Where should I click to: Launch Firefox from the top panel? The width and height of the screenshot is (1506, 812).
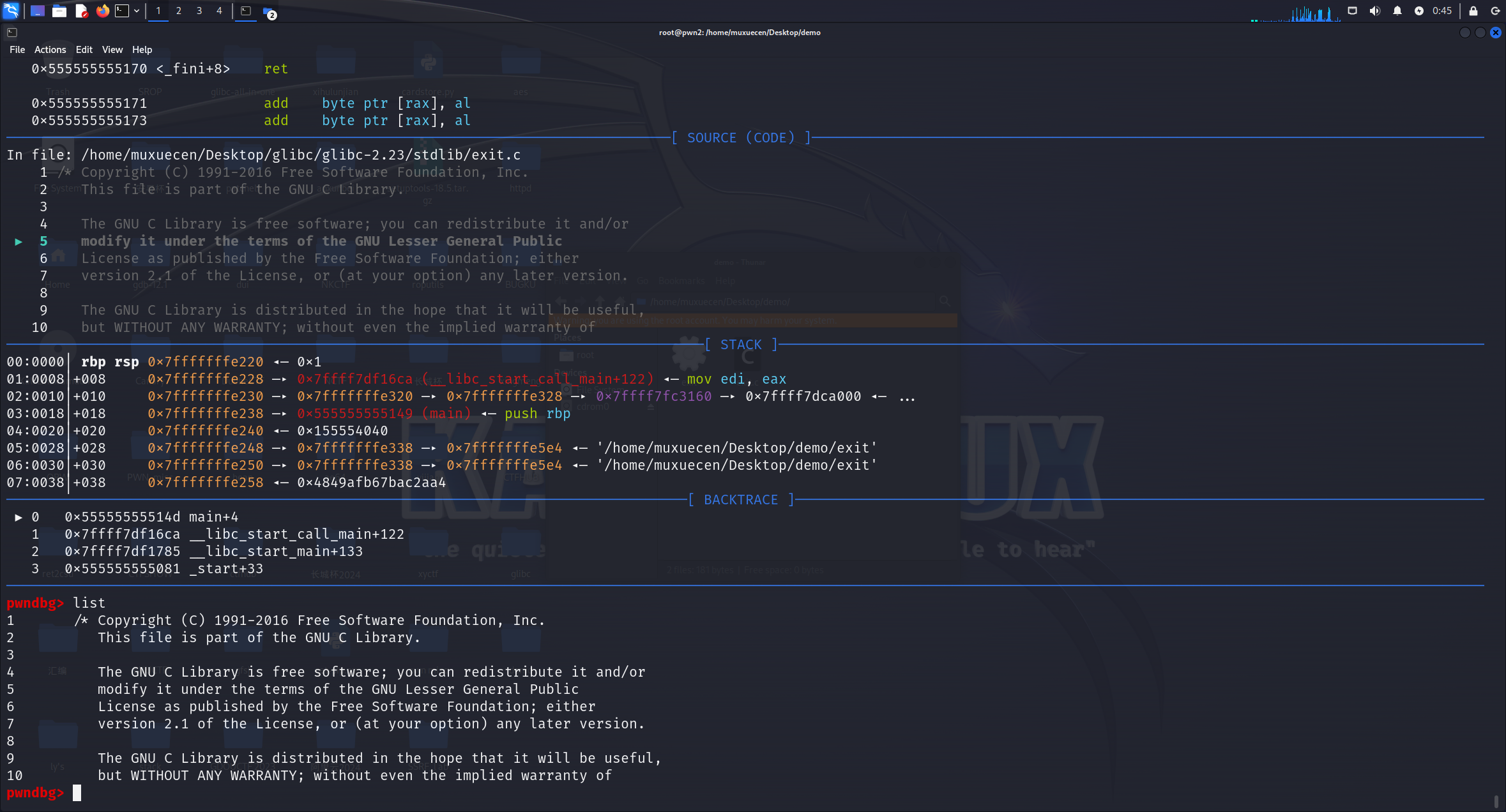[102, 11]
